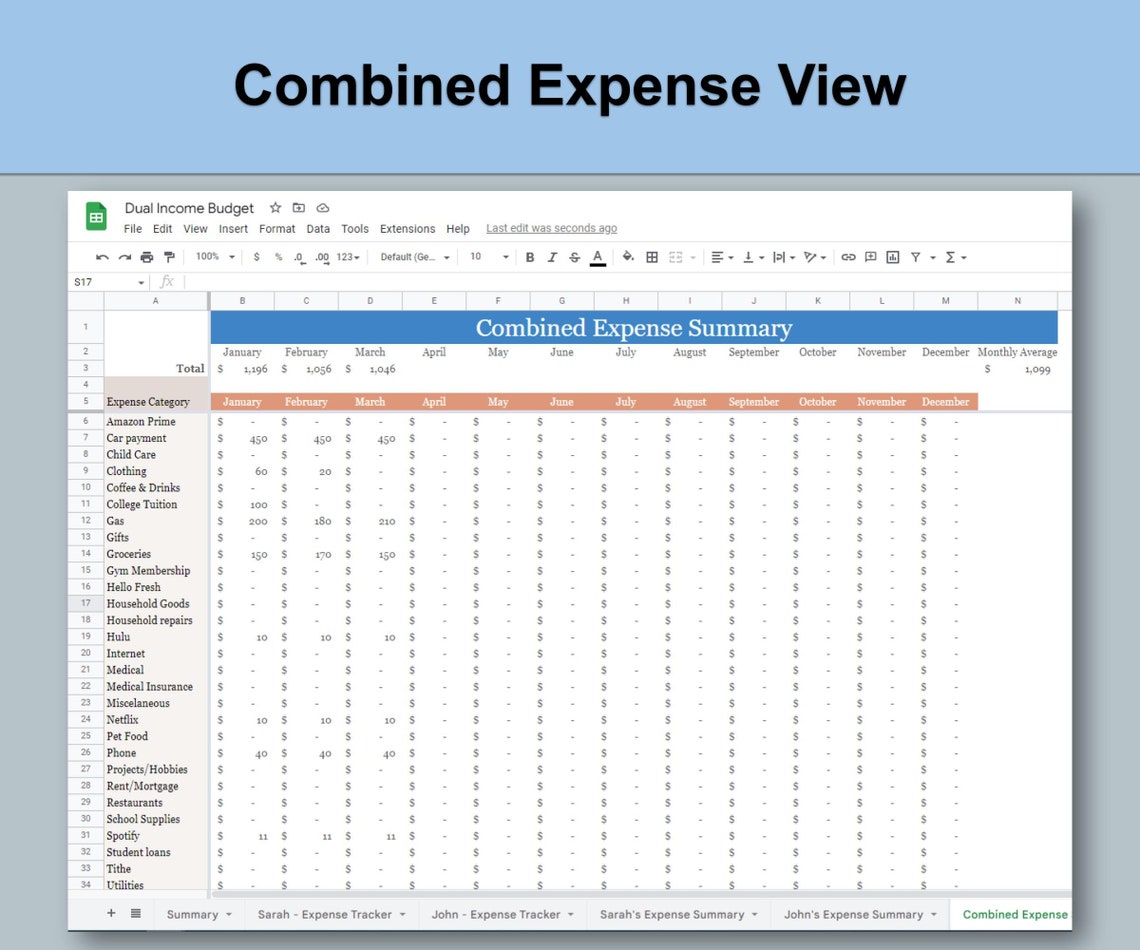The image size is (1140, 950).
Task: Click the Decrease decimal places icon
Action: (x=299, y=257)
